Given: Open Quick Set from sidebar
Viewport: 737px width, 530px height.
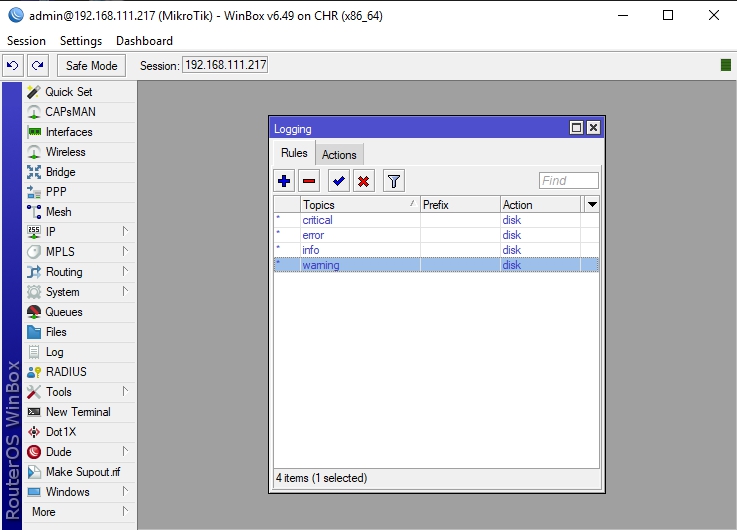Looking at the screenshot, I should coord(80,92).
